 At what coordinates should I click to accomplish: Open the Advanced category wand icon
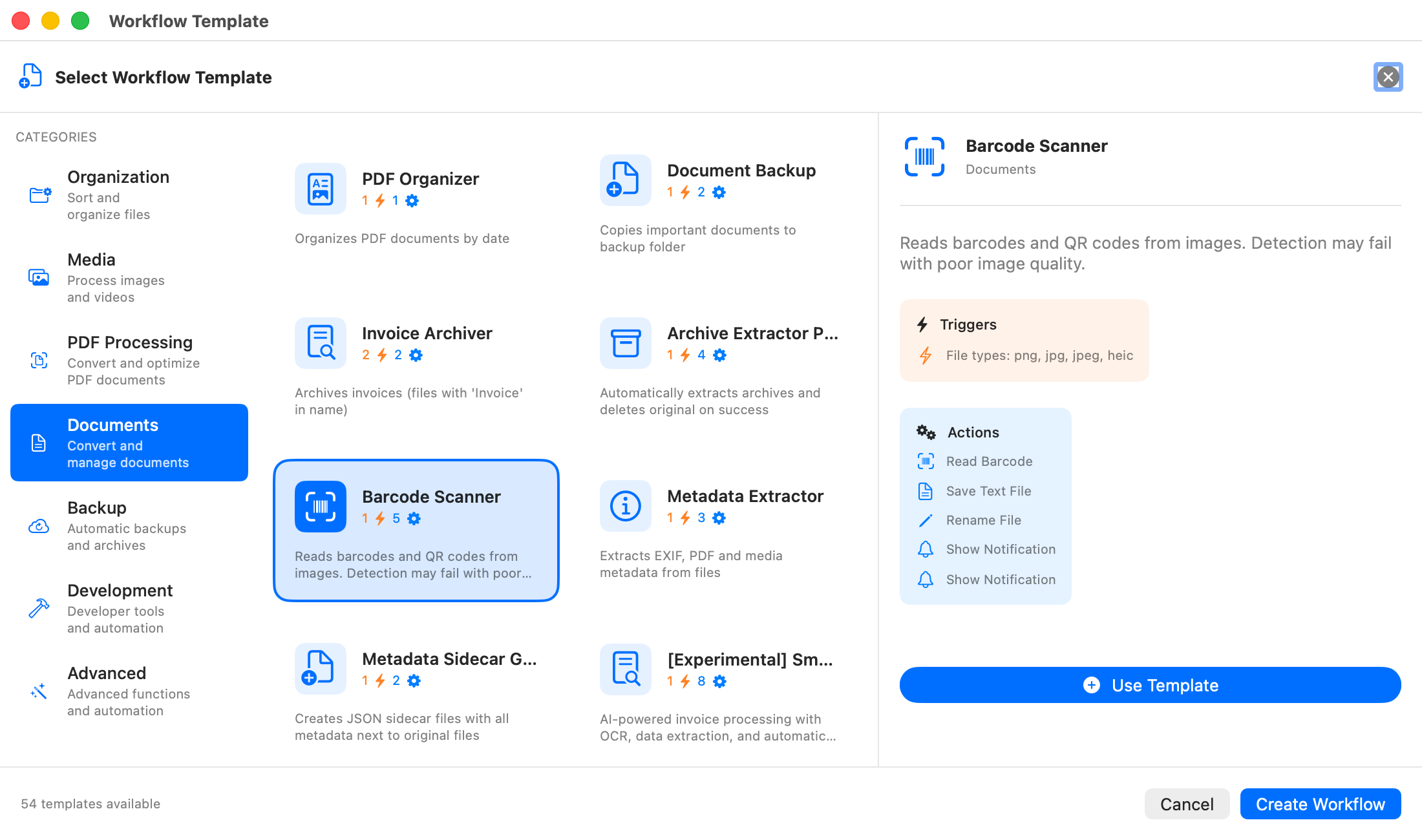tap(39, 691)
